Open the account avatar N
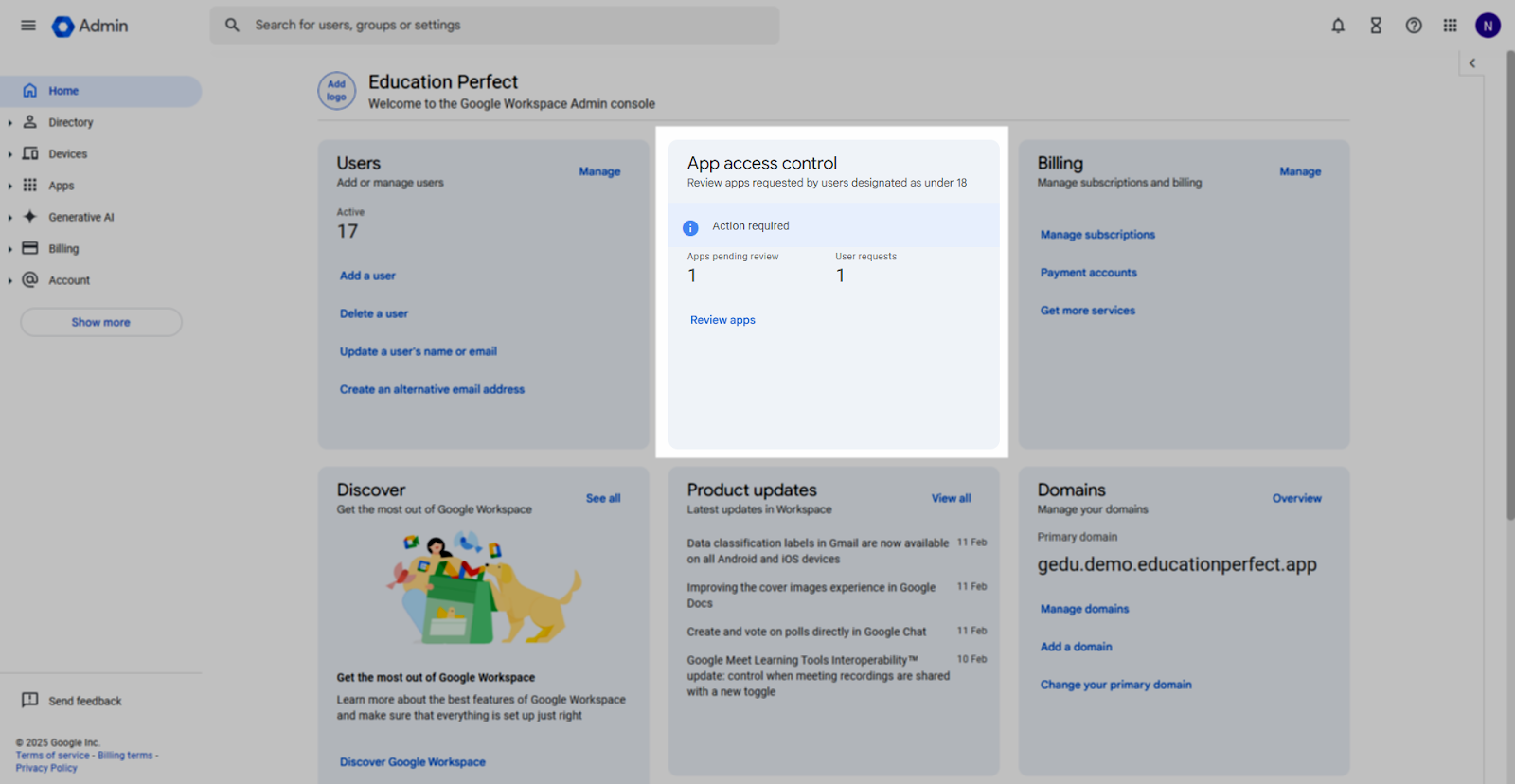This screenshot has height=784, width=1515. [x=1488, y=26]
